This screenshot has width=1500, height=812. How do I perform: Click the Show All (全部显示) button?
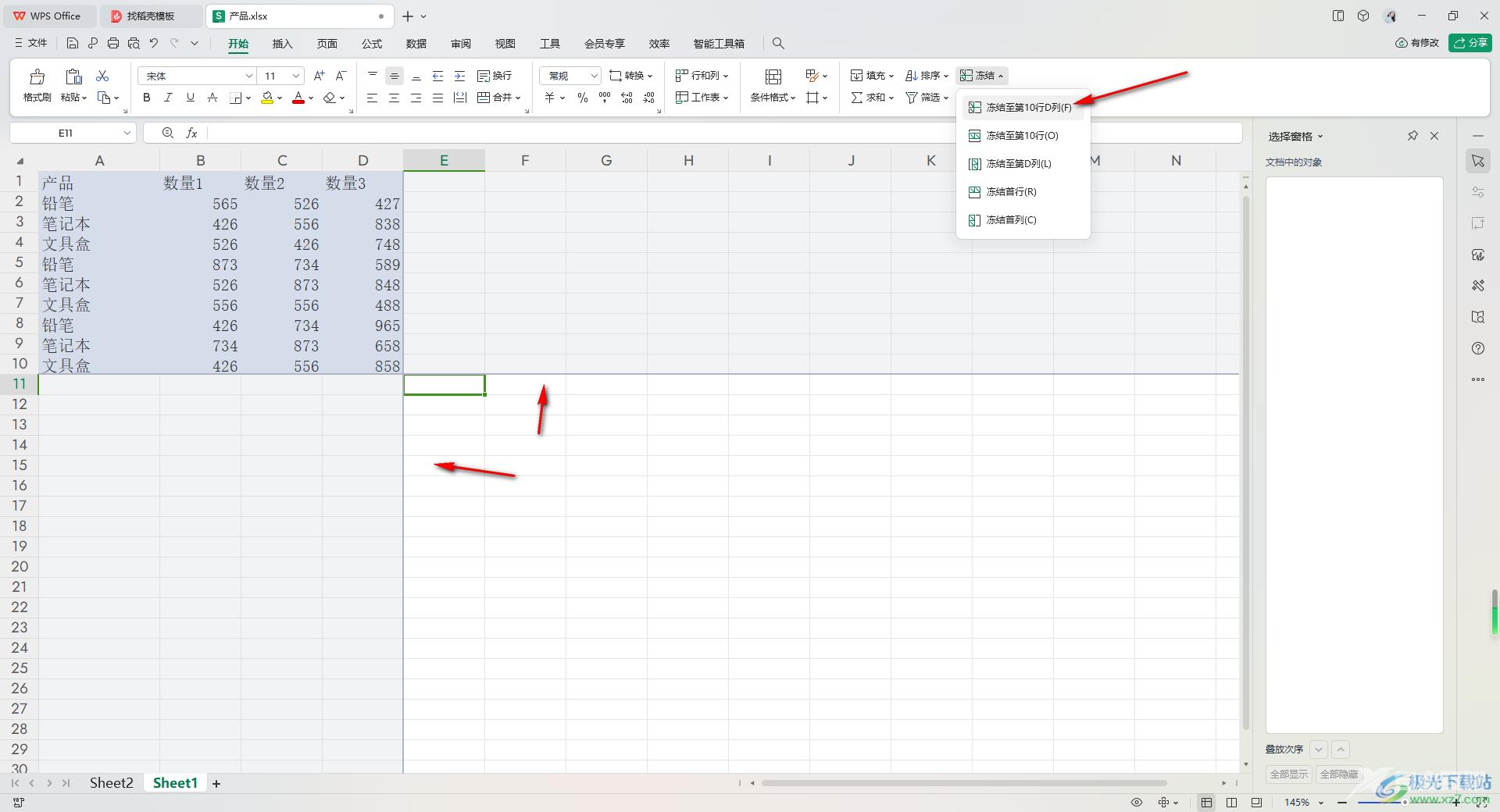pyautogui.click(x=1288, y=775)
